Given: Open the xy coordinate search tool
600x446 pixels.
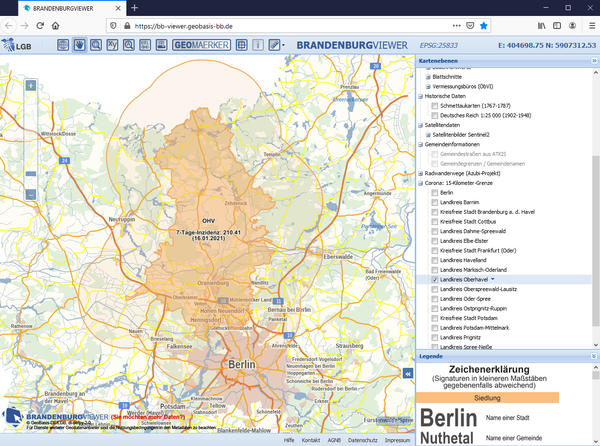Looking at the screenshot, I should coord(112,45).
